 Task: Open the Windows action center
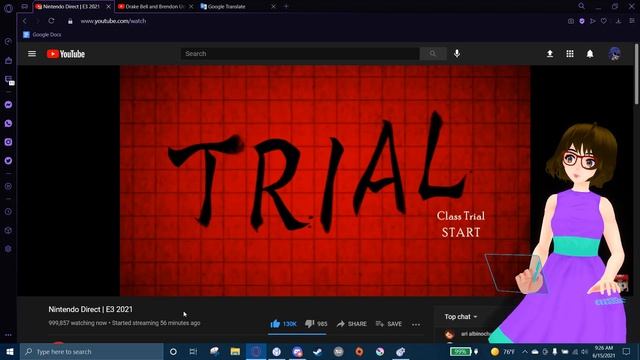click(x=627, y=352)
